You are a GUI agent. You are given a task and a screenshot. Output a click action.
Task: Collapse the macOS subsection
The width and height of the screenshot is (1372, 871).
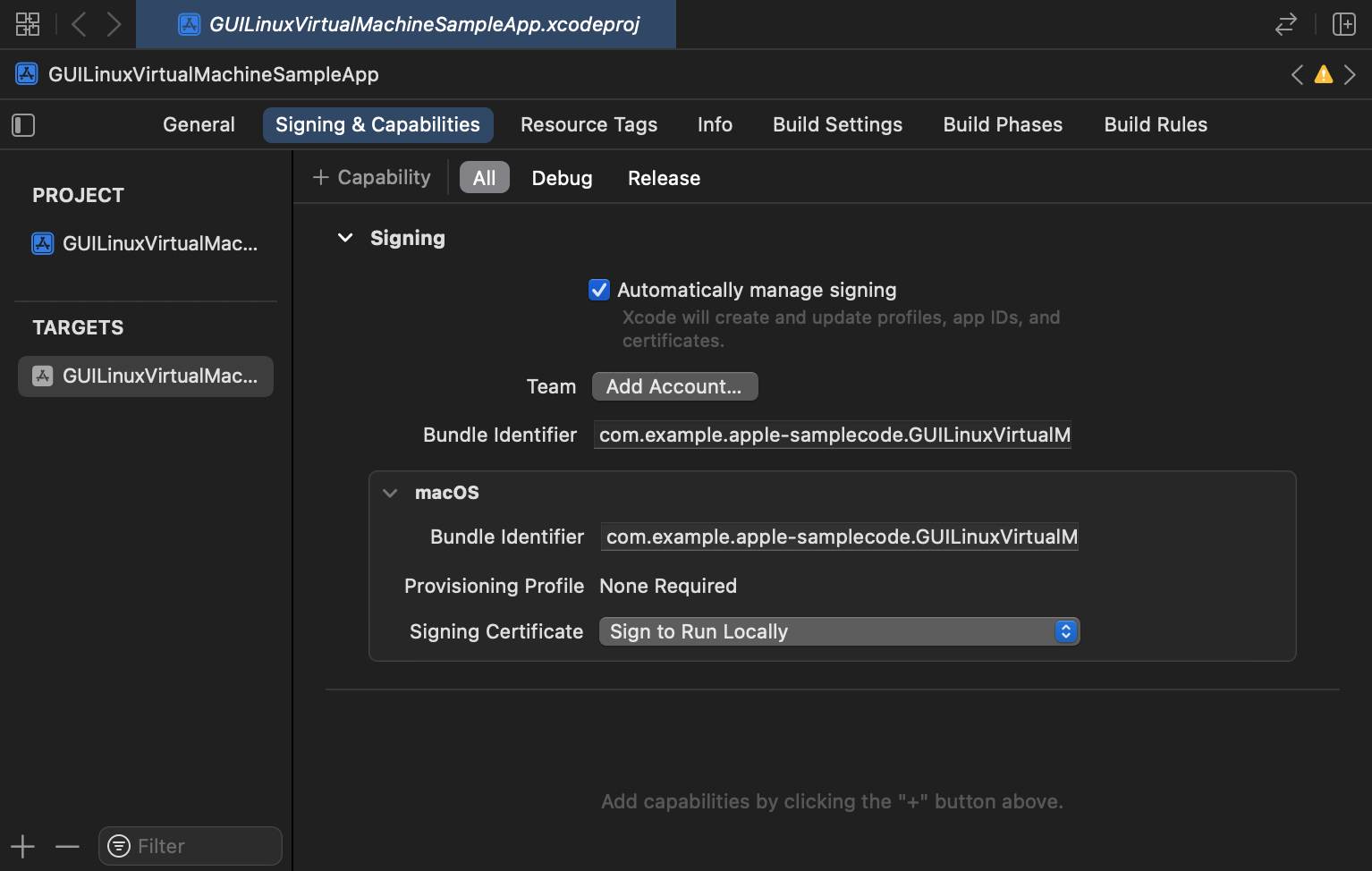coord(390,493)
